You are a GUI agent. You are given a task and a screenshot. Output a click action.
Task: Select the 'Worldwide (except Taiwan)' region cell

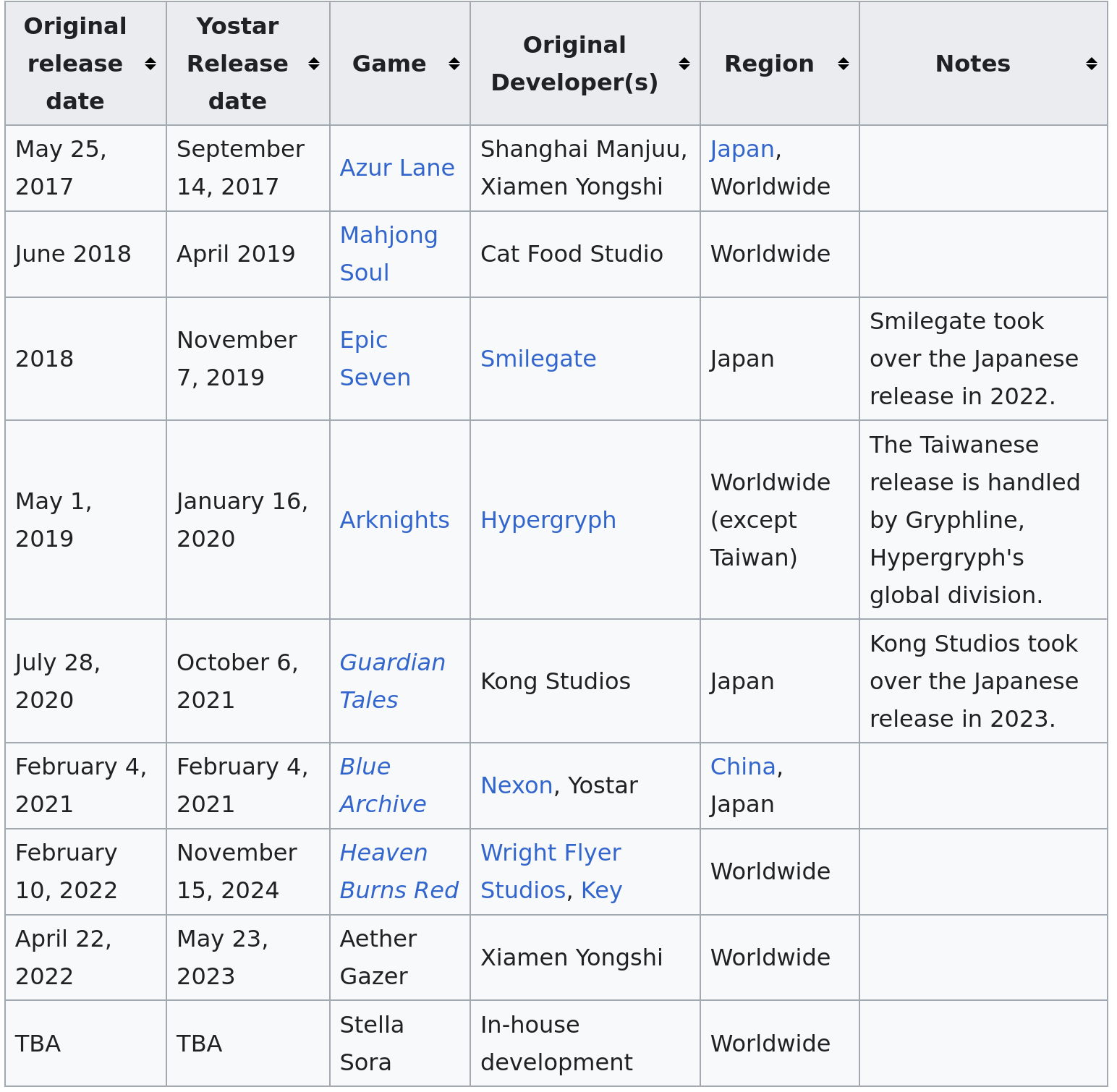click(x=780, y=520)
